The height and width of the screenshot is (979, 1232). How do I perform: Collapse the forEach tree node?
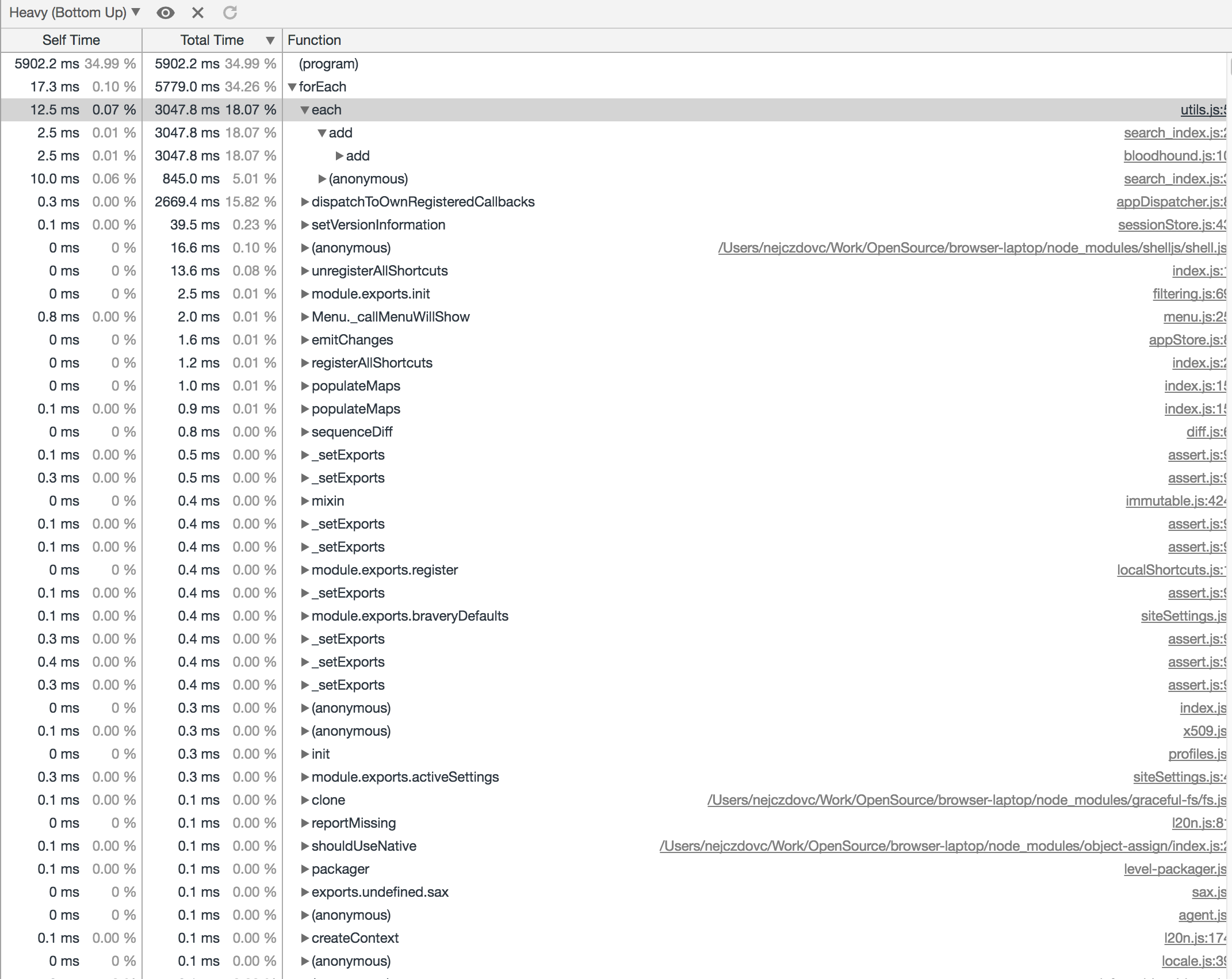coord(292,87)
